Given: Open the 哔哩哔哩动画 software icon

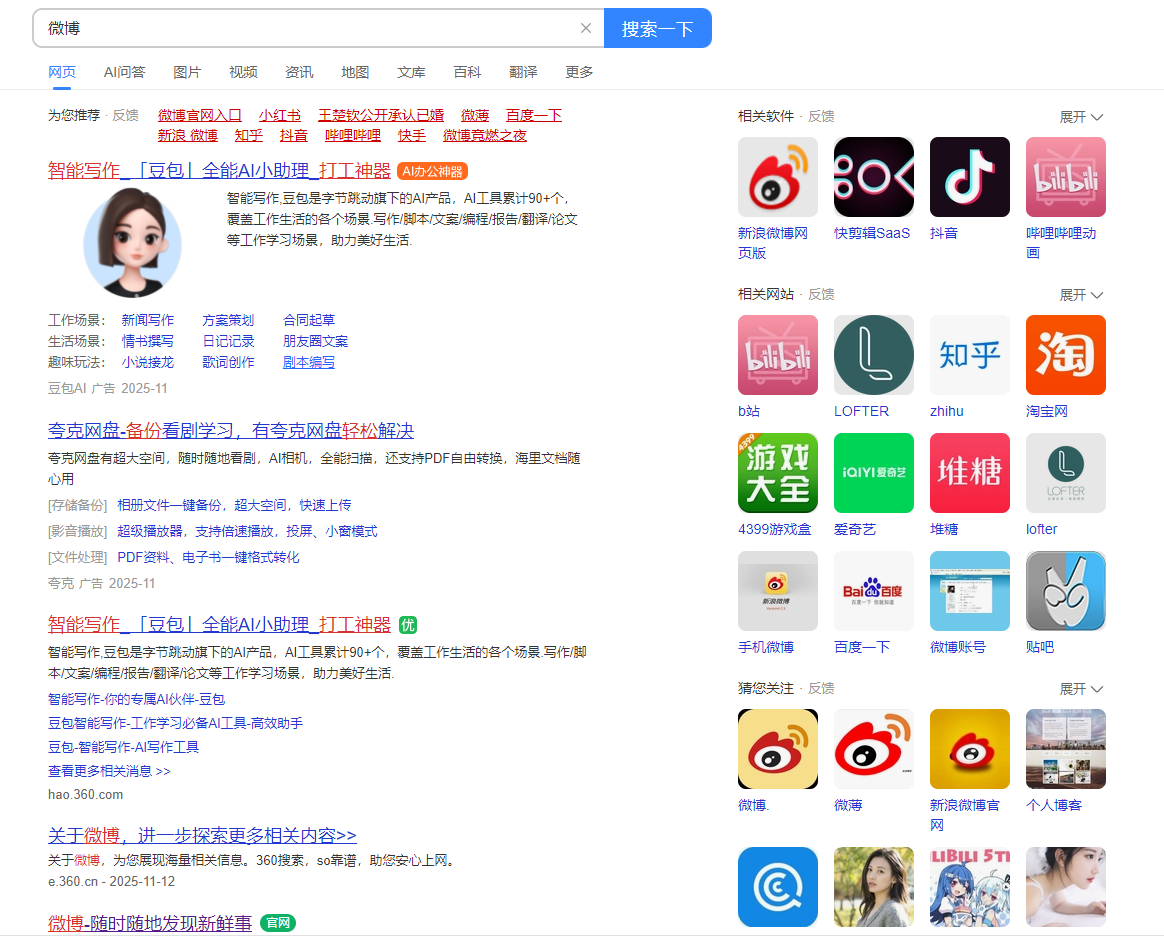Looking at the screenshot, I should point(1065,177).
